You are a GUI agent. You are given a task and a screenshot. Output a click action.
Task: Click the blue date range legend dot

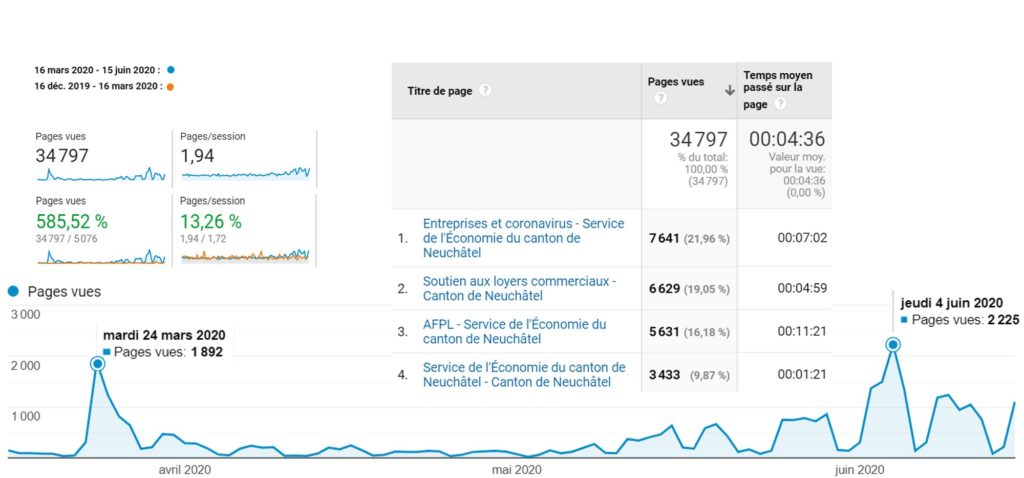pyautogui.click(x=171, y=70)
